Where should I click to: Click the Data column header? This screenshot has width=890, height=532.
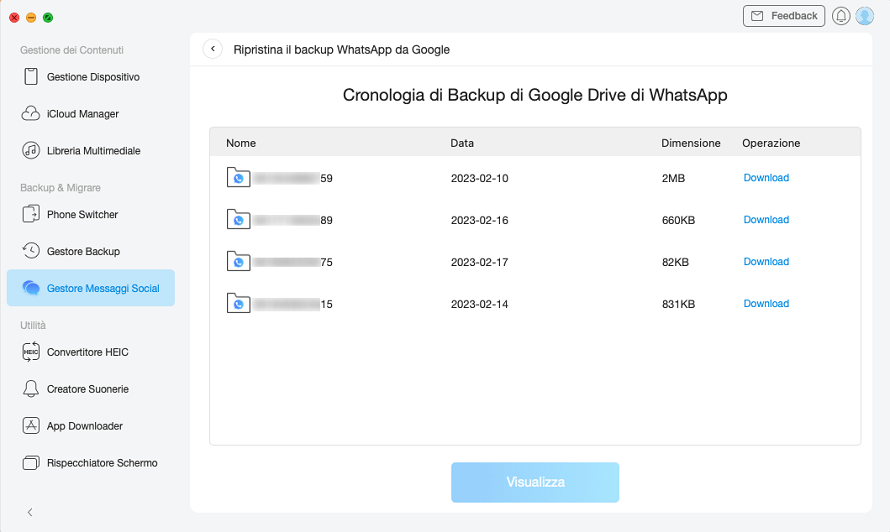[462, 143]
